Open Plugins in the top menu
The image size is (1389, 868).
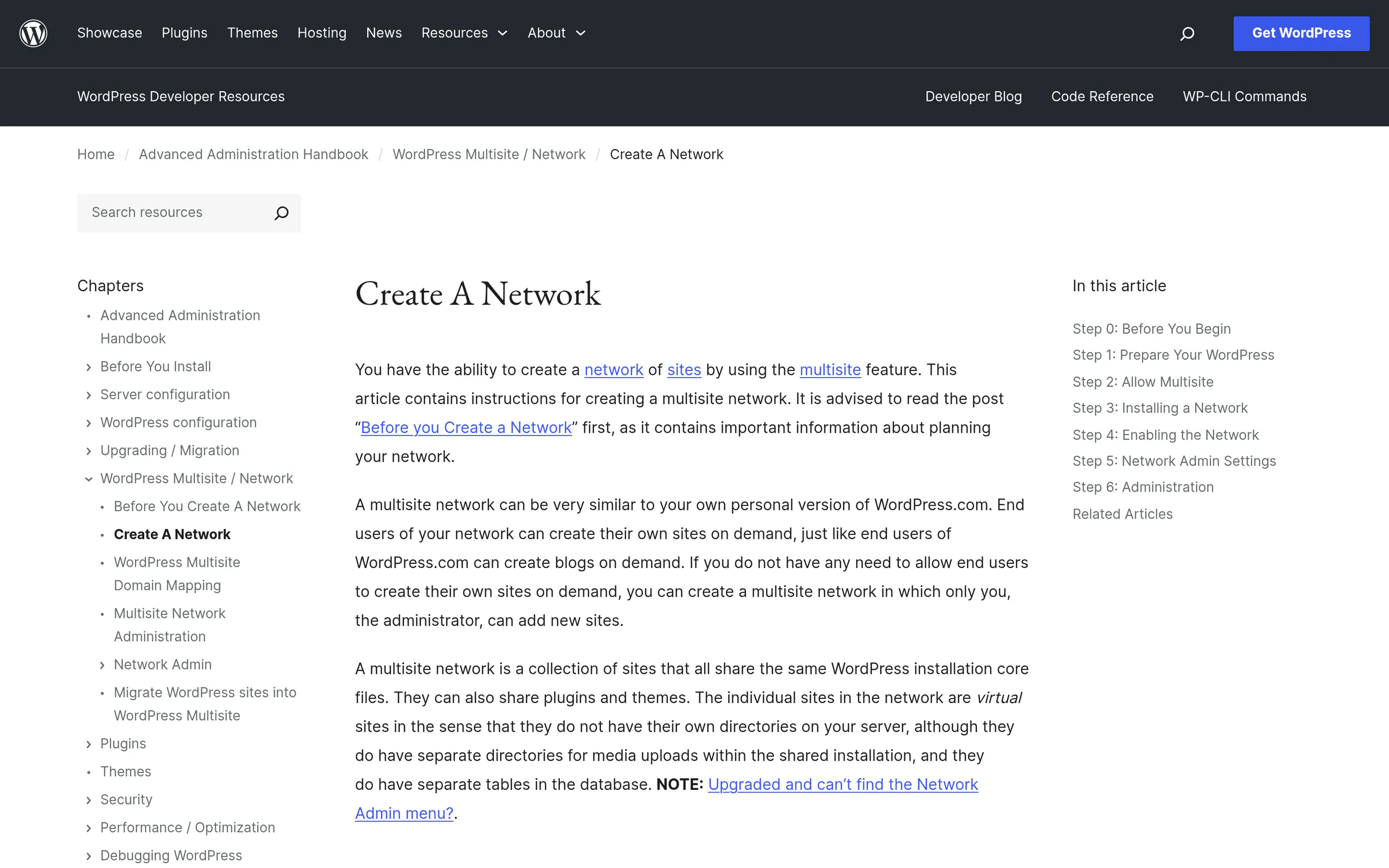(x=184, y=33)
